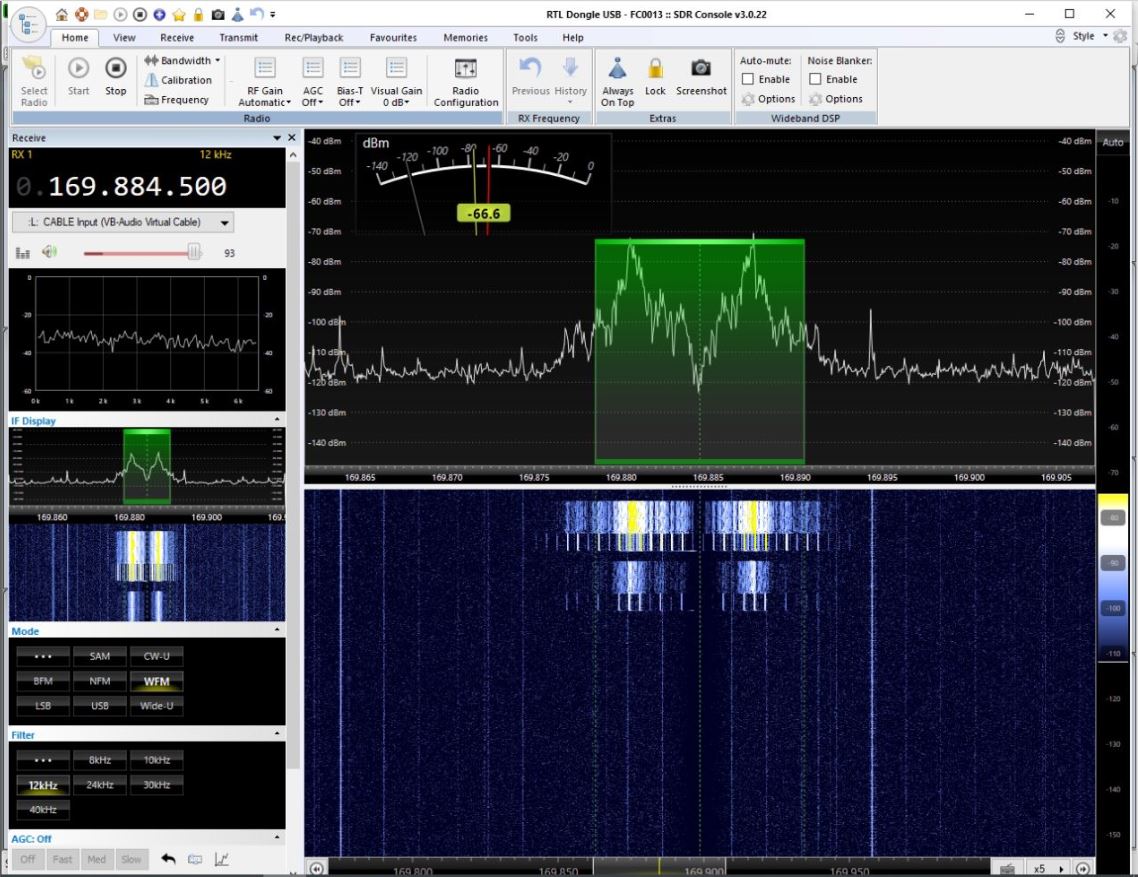
Task: Open Auto-mute Options
Action: [769, 99]
